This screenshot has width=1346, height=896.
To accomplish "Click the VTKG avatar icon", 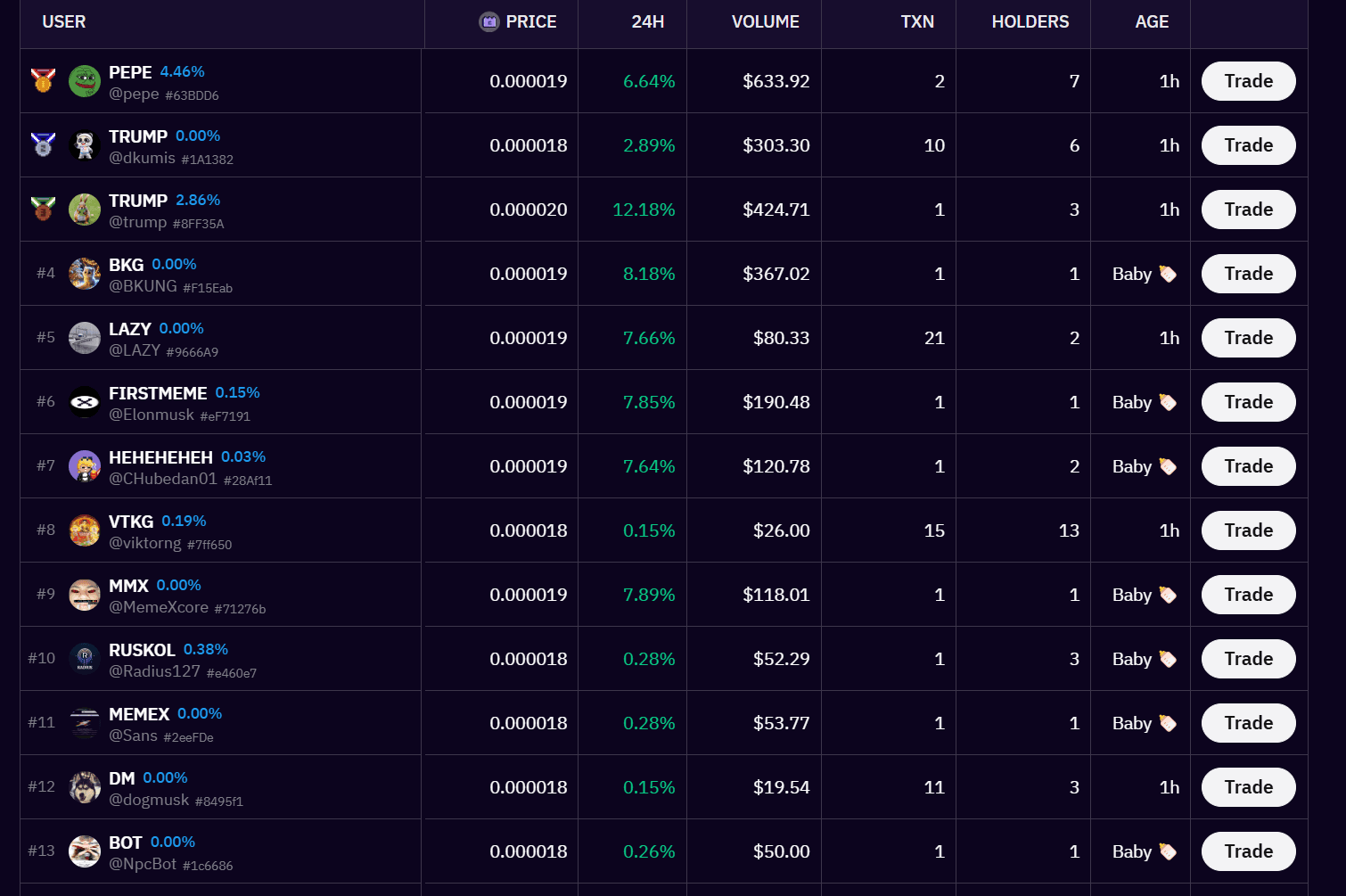I will pyautogui.click(x=85, y=530).
